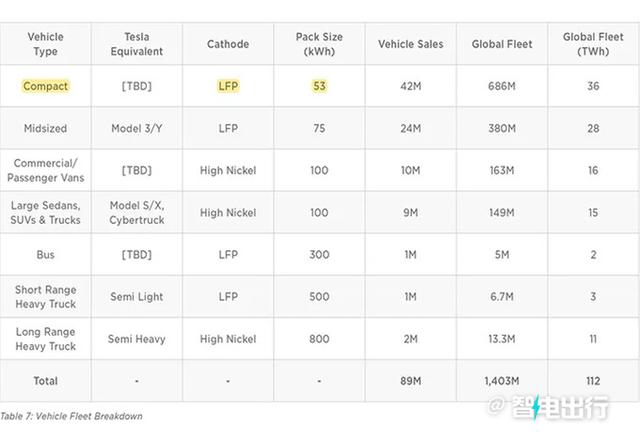Click the lightning bolt watermark icon
Viewport: 640px width, 442px height.
point(536,407)
